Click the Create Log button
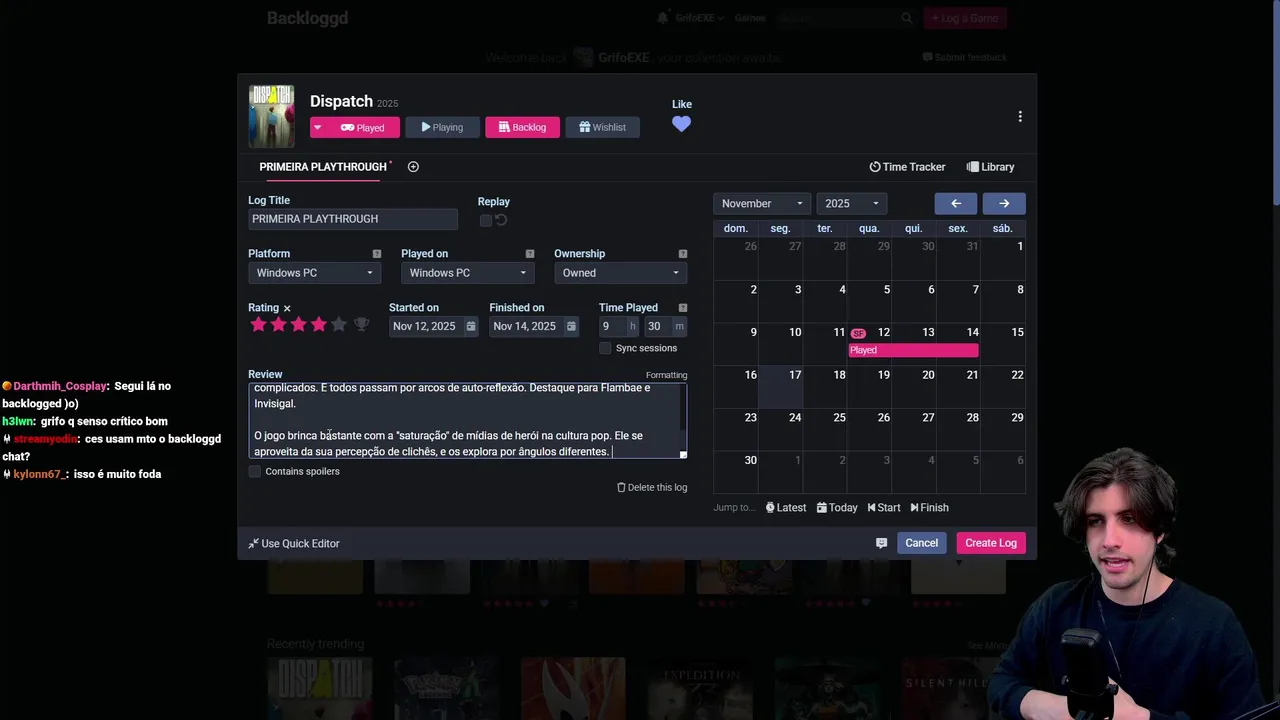The width and height of the screenshot is (1280, 720). tap(991, 543)
